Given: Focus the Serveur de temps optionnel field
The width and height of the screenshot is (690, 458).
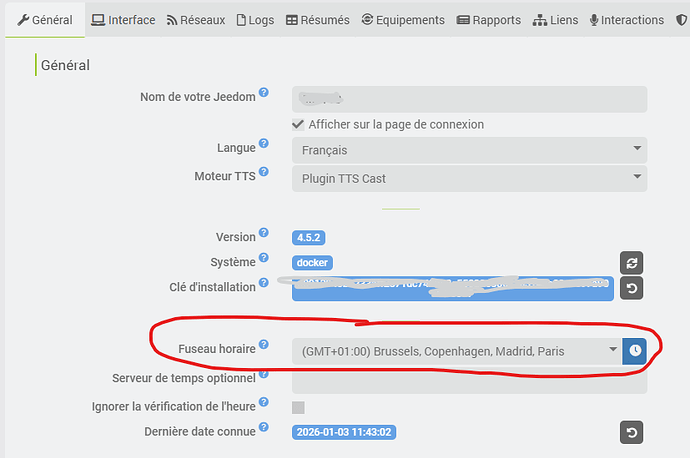Looking at the screenshot, I should click(x=469, y=381).
